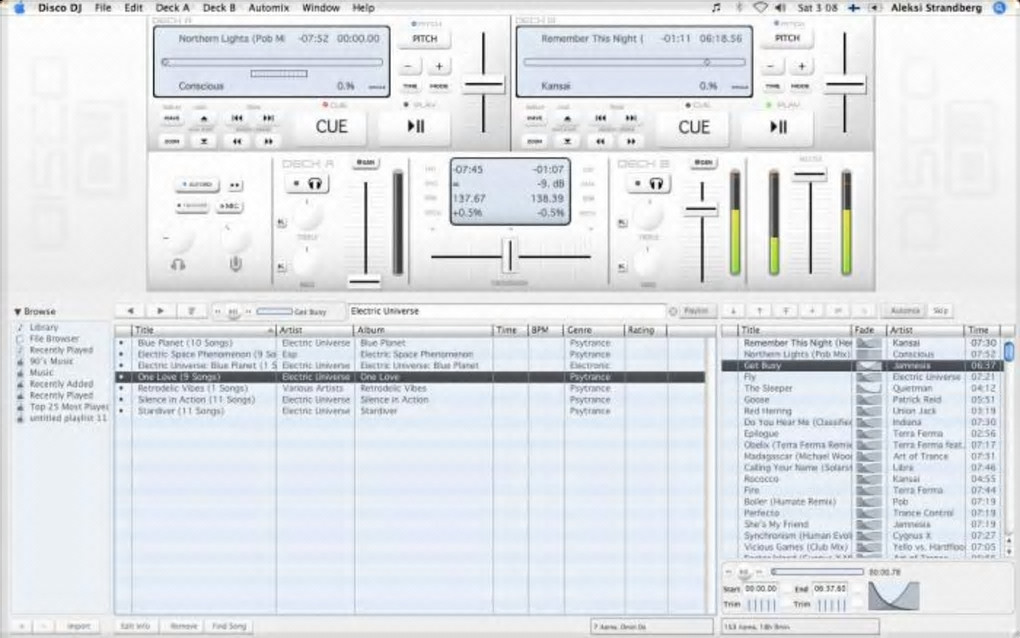Eject the track from Deck A
This screenshot has width=1020, height=638.
coord(204,118)
